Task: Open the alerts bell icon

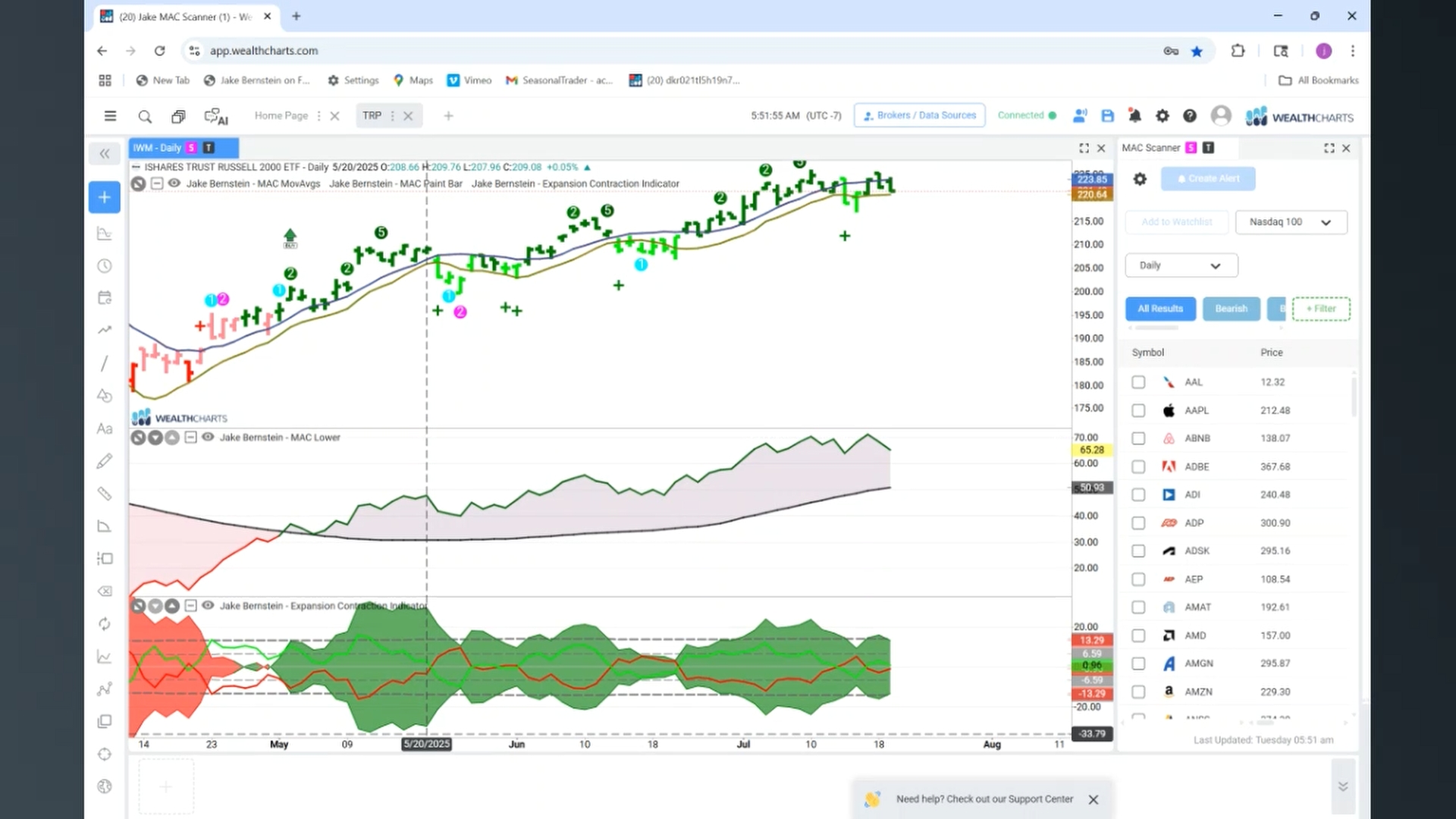Action: click(x=1134, y=116)
